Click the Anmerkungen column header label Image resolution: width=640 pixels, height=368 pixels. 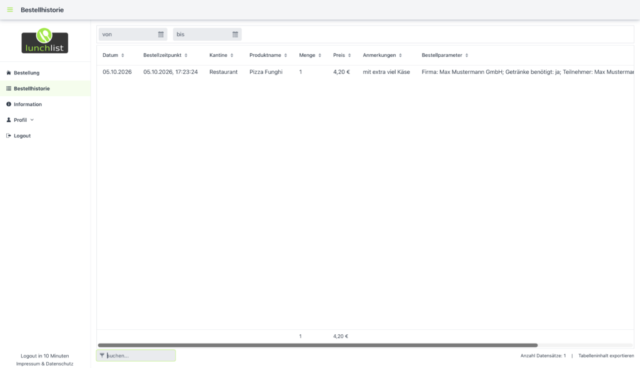[379, 55]
